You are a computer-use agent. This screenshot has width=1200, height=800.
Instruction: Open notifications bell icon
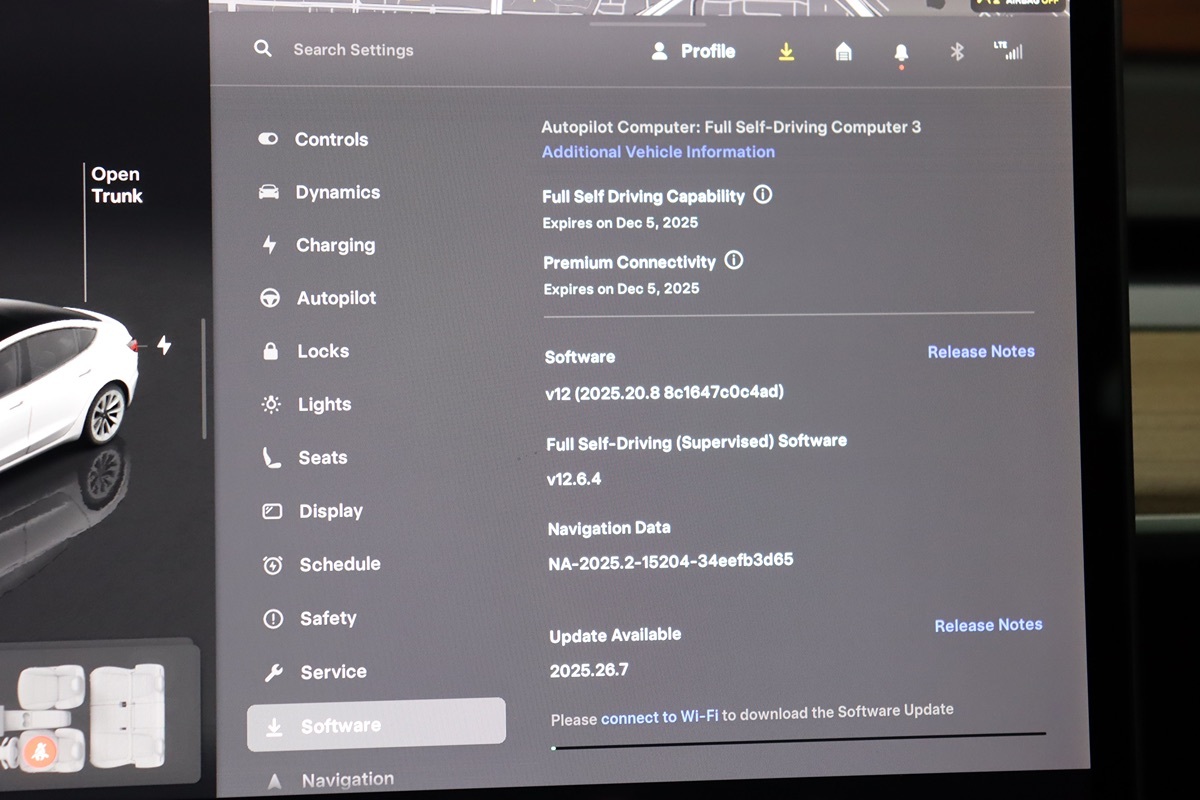pyautogui.click(x=901, y=53)
